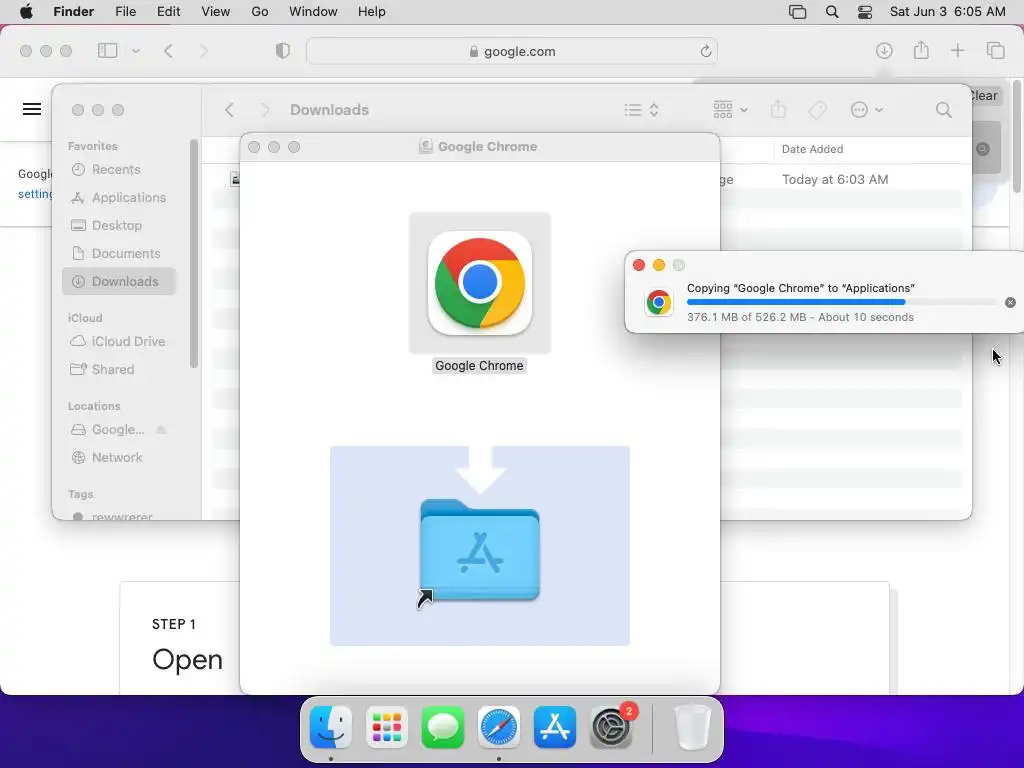The image size is (1024, 768).
Task: Select the 'Today at 6:03 AM' file row
Action: [x=835, y=179]
